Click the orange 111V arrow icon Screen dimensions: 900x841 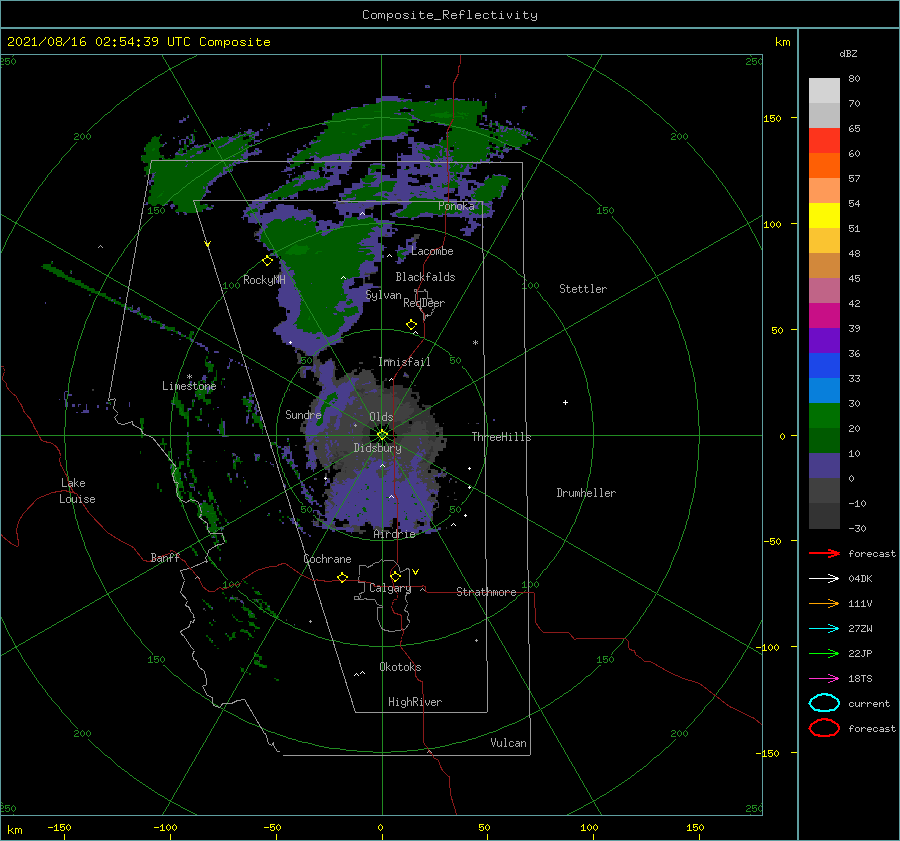[x=824, y=603]
